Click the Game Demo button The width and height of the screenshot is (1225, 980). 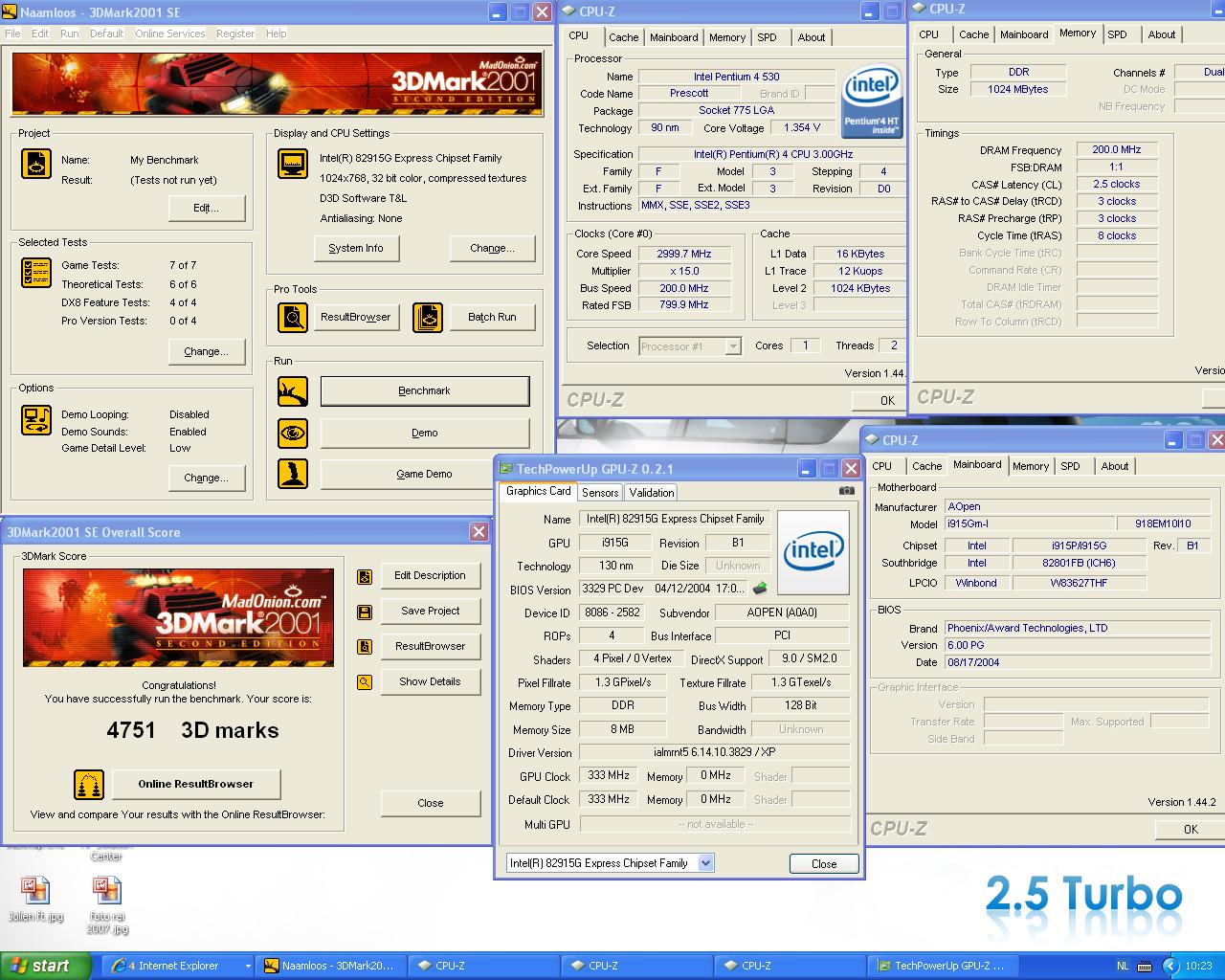click(x=425, y=474)
